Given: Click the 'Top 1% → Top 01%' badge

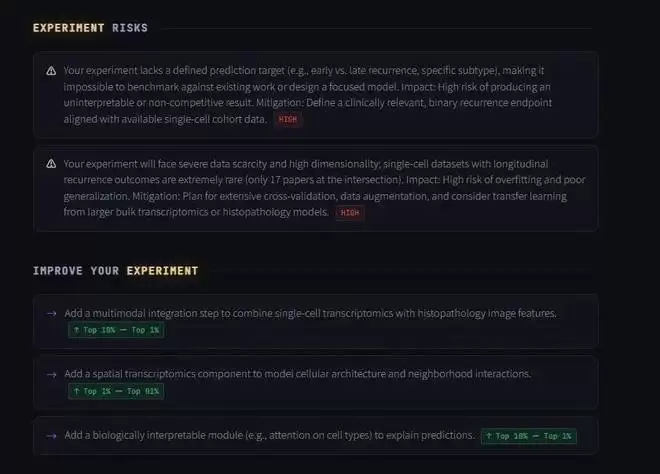Looking at the screenshot, I should point(115,391).
